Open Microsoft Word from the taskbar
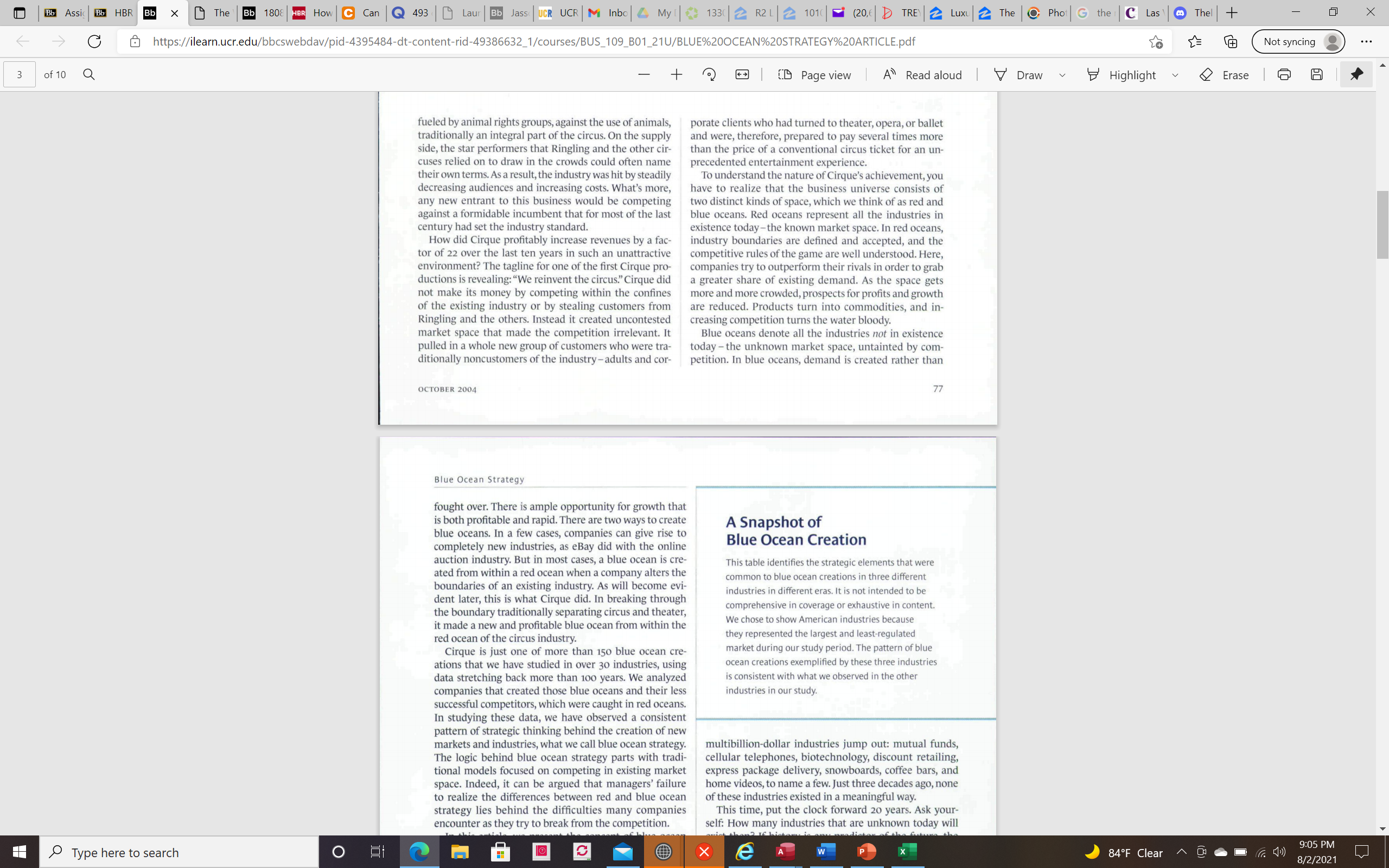 click(x=826, y=852)
